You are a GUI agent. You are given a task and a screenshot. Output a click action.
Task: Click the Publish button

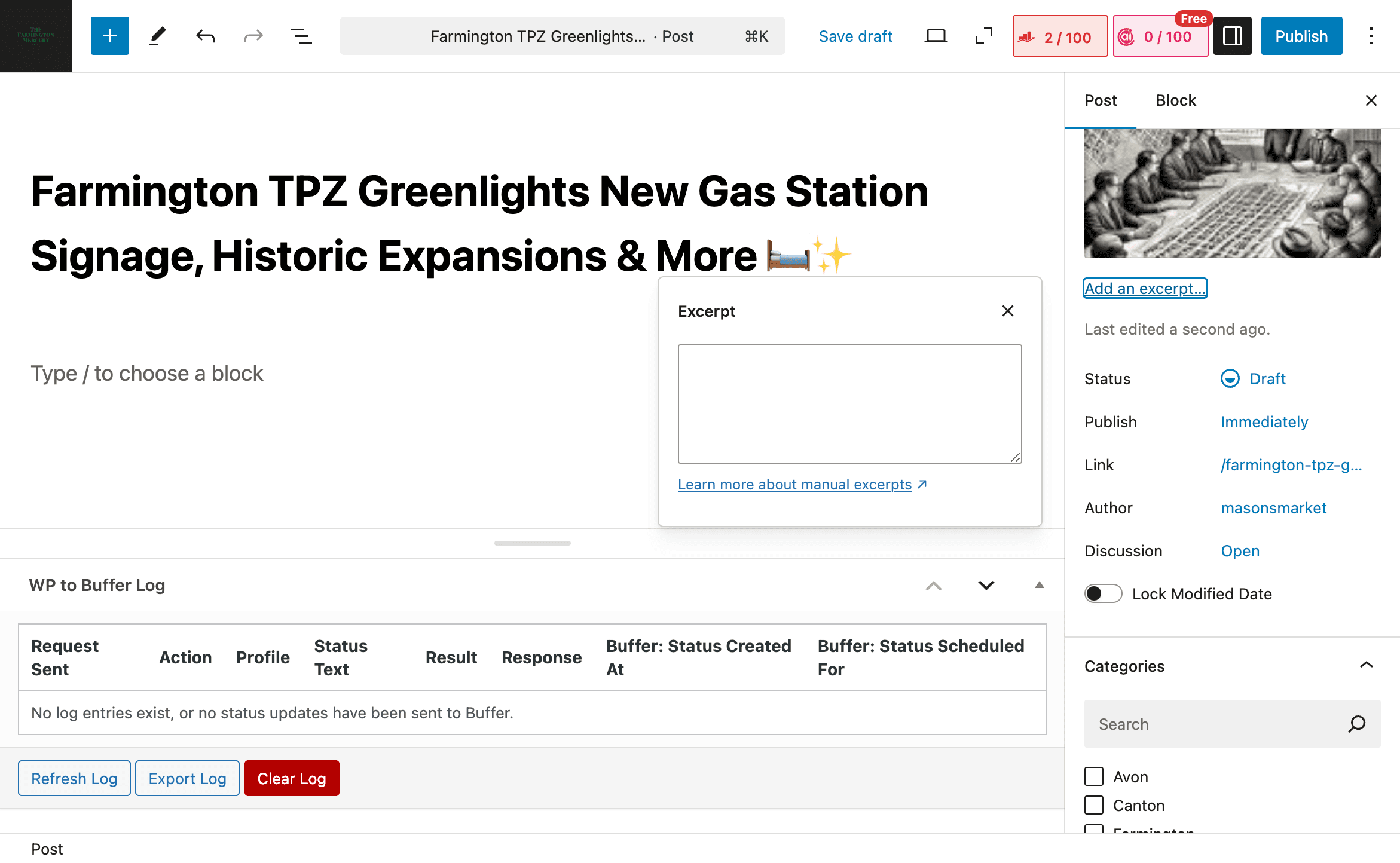(x=1301, y=36)
